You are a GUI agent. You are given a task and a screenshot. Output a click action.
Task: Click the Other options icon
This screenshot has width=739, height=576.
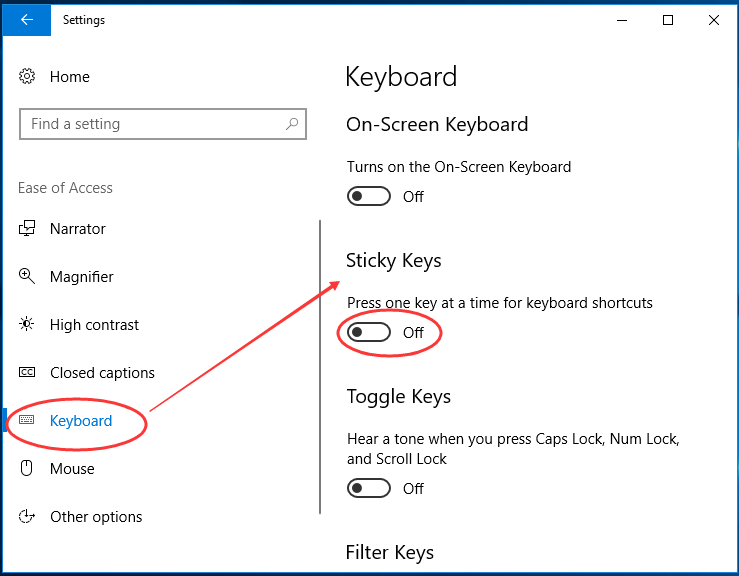click(x=28, y=517)
